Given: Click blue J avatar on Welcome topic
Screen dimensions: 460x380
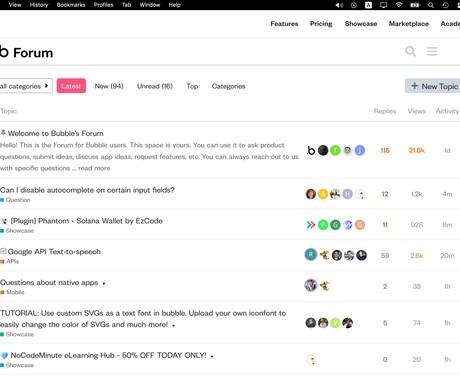Looking at the screenshot, I should (x=359, y=150).
